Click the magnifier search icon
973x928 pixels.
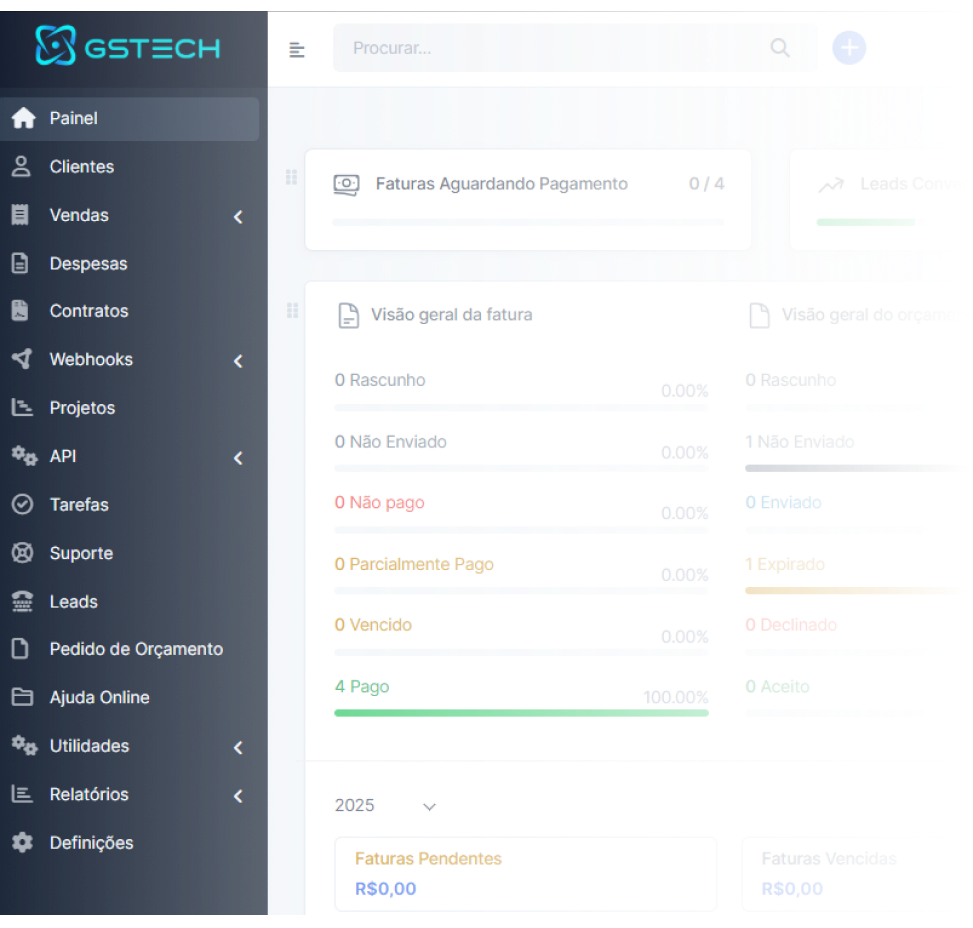pyautogui.click(x=780, y=48)
